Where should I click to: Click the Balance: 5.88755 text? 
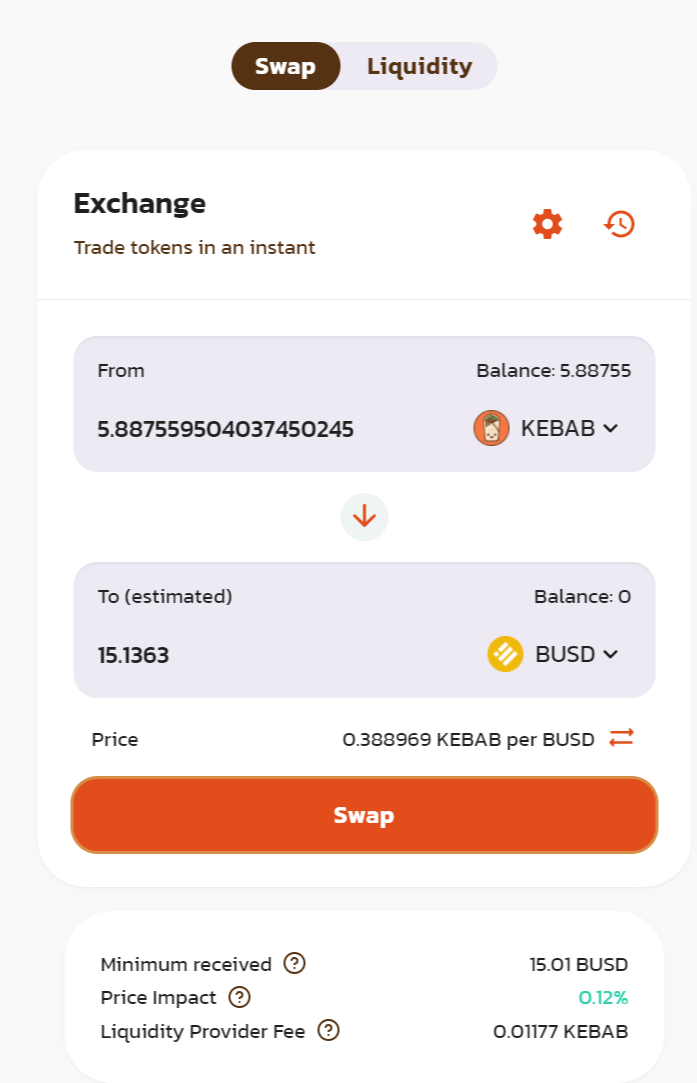[553, 371]
